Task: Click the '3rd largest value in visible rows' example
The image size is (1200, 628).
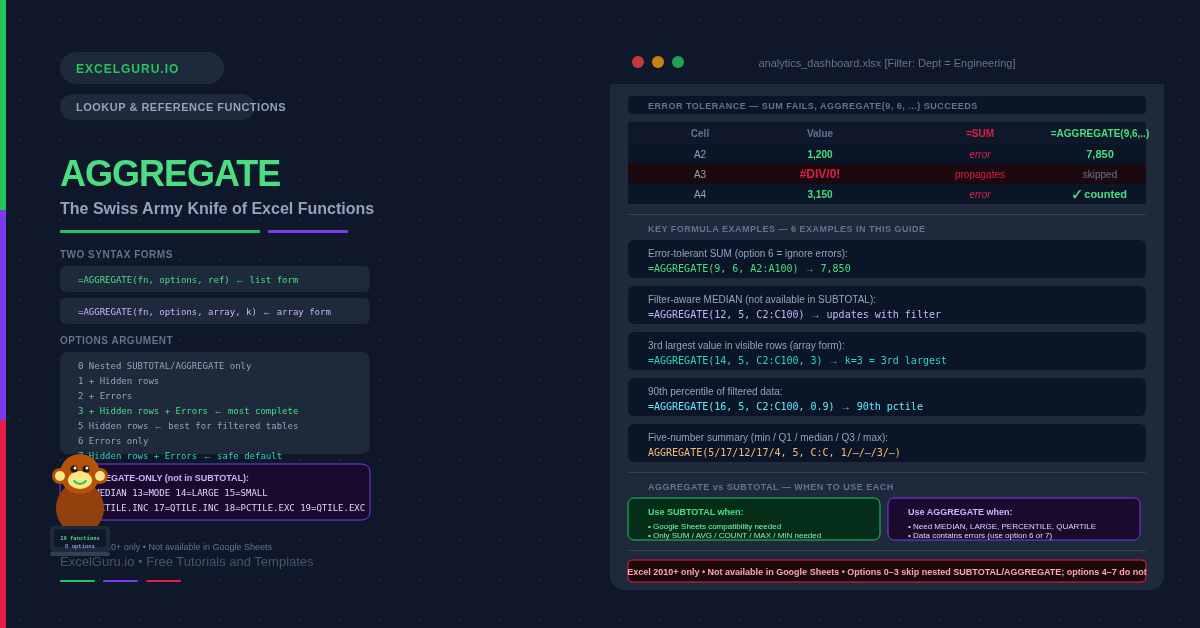Action: point(887,351)
